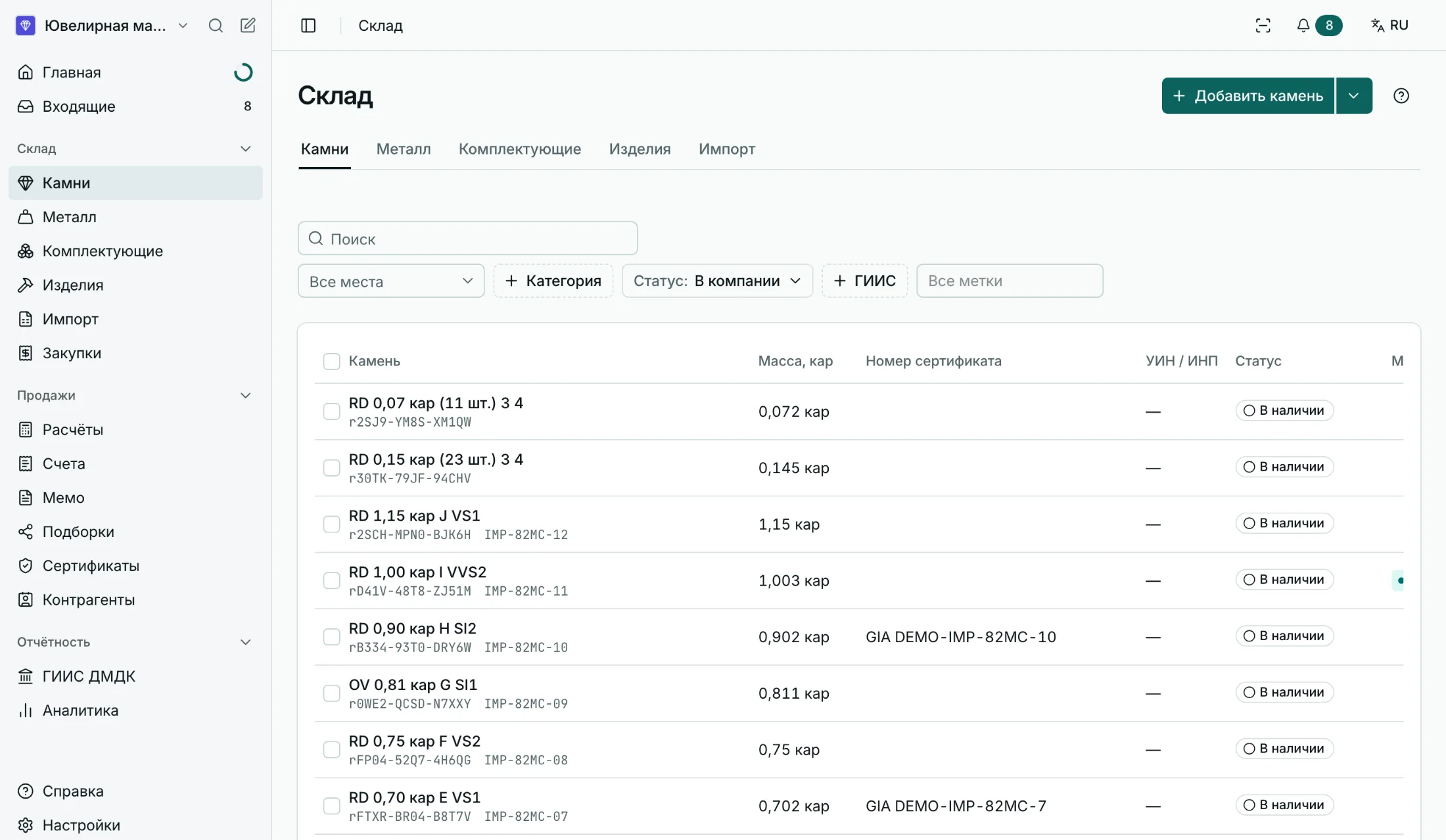Check the row RD 0,70 кар E VS1

pyautogui.click(x=332, y=806)
